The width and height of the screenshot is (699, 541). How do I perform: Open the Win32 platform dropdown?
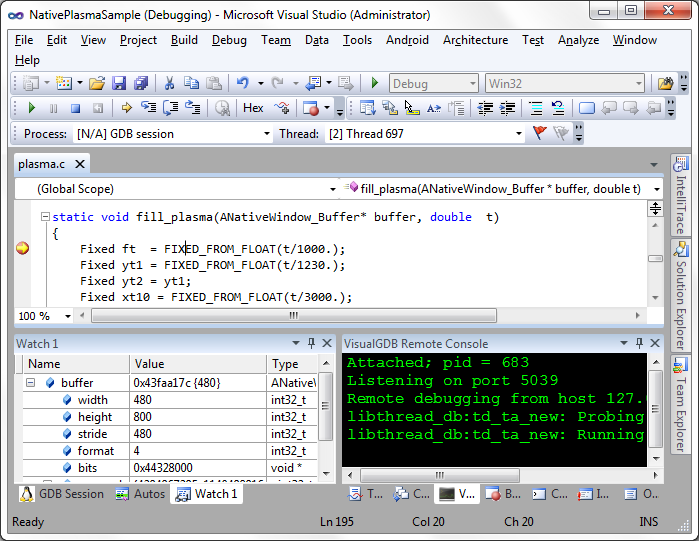(x=565, y=83)
